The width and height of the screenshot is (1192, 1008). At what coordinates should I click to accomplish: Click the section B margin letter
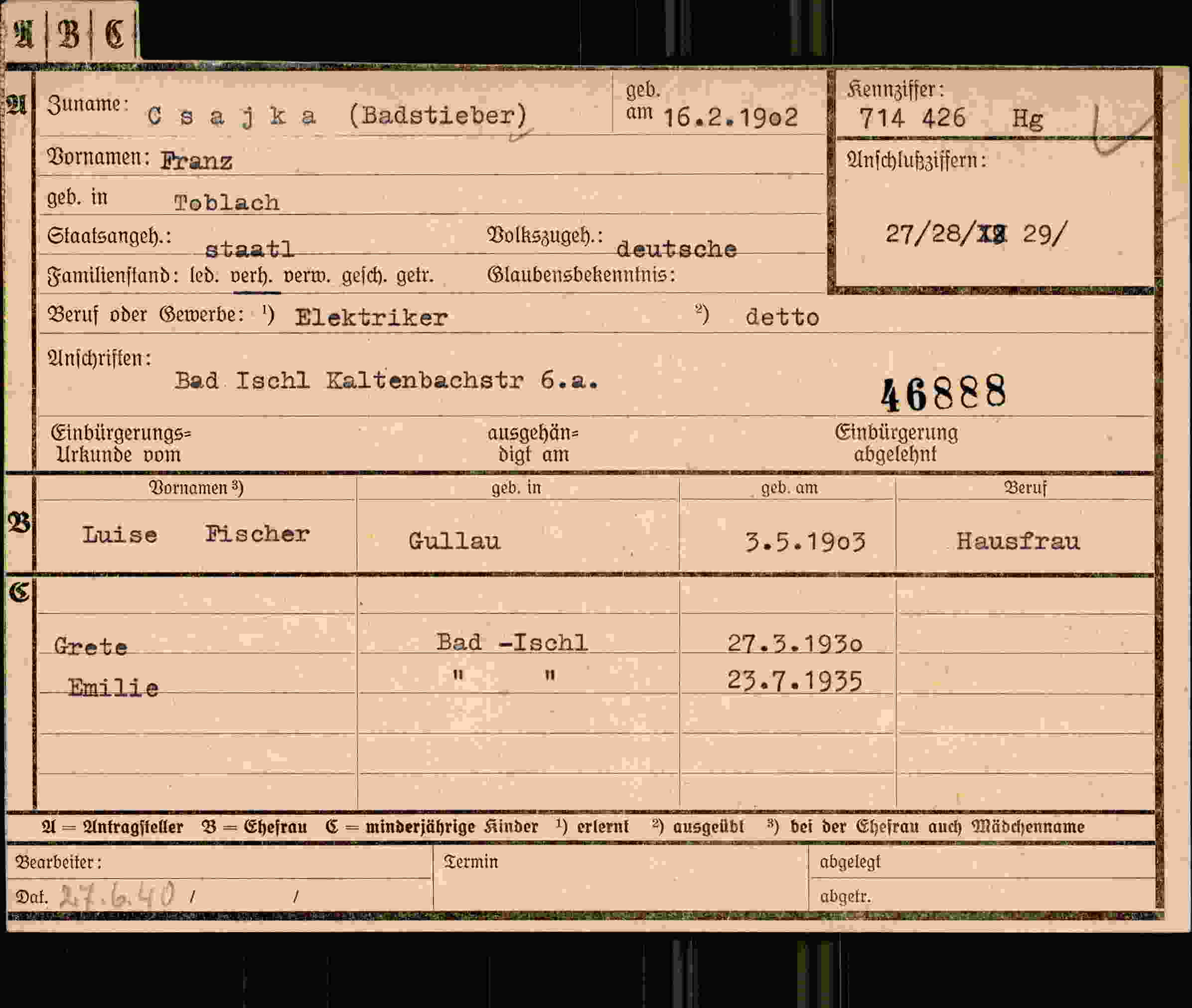19,522
